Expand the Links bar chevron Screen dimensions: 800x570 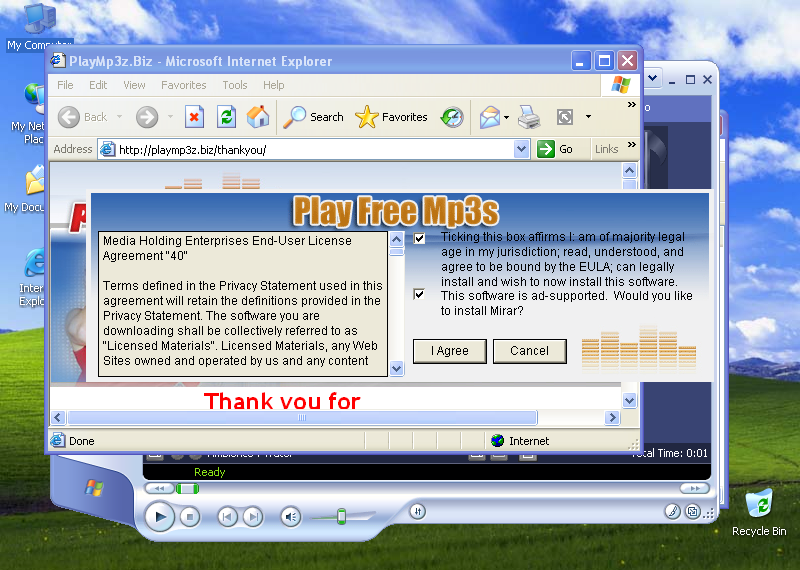(632, 144)
